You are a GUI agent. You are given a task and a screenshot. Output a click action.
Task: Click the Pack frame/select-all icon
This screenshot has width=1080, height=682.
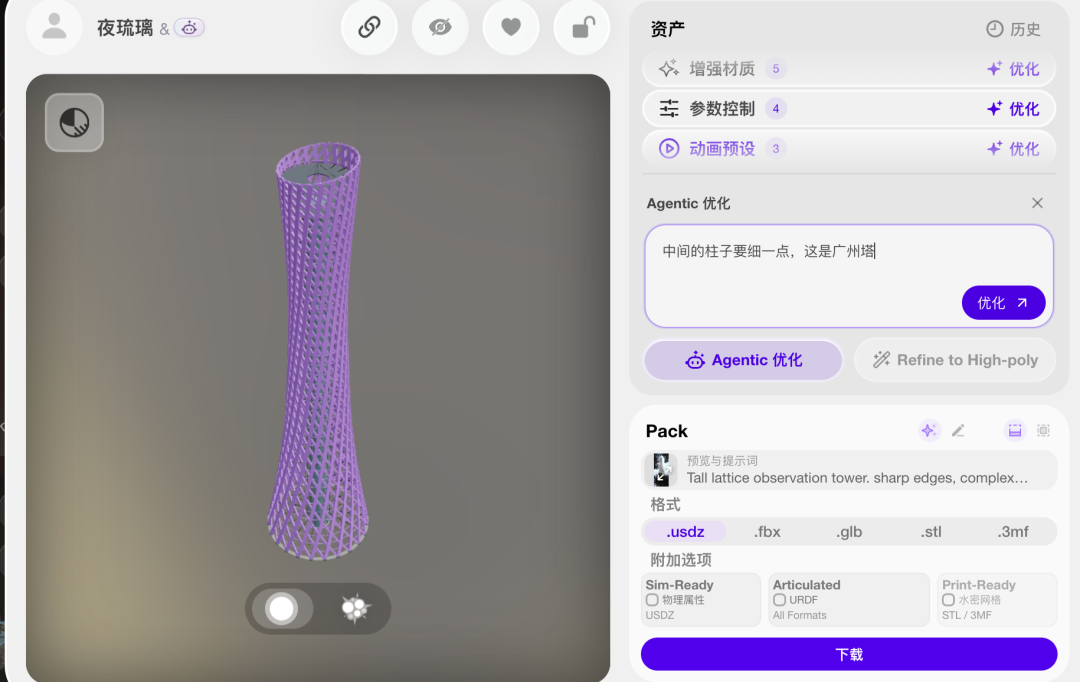point(1043,431)
